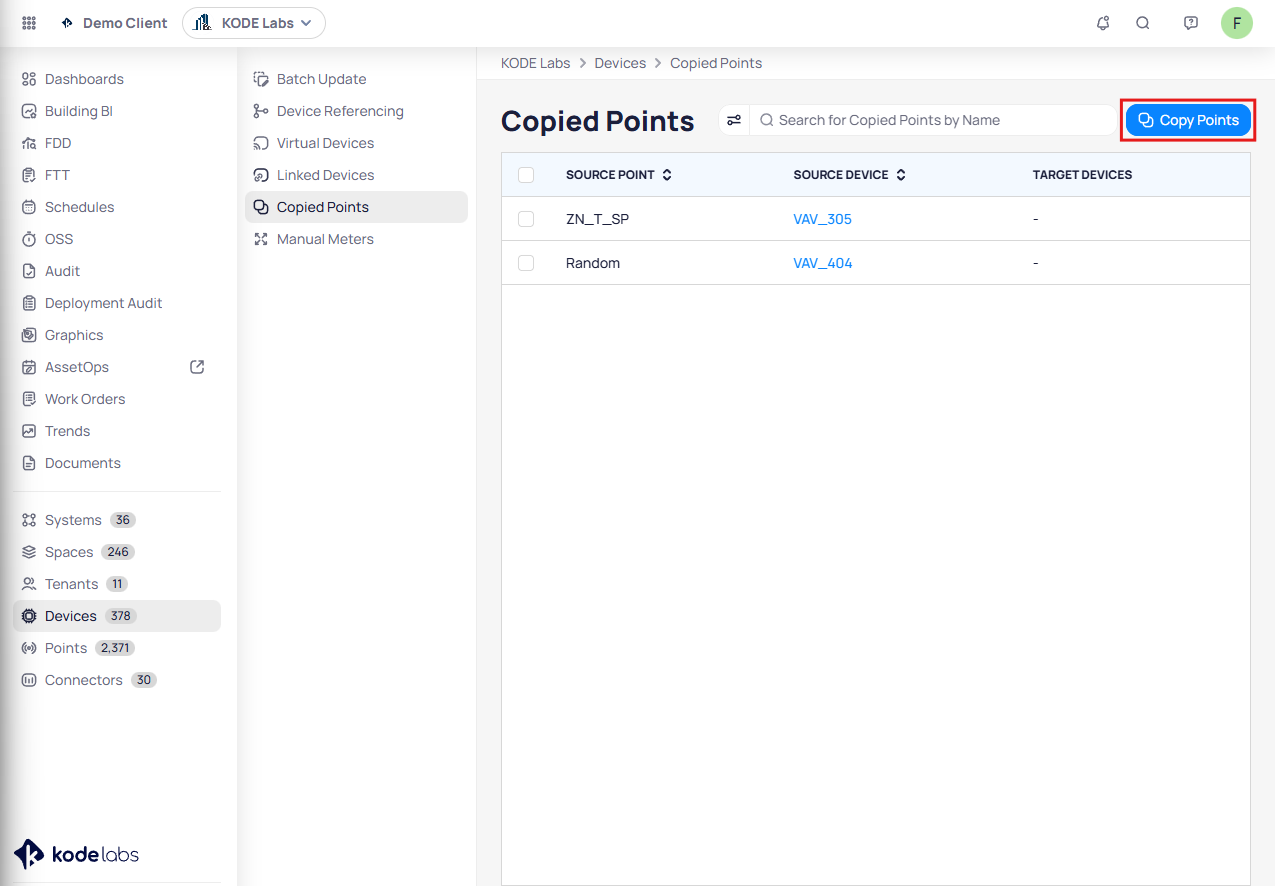The height and width of the screenshot is (886, 1275).
Task: Open the apps grid launcher icon
Action: pos(29,23)
